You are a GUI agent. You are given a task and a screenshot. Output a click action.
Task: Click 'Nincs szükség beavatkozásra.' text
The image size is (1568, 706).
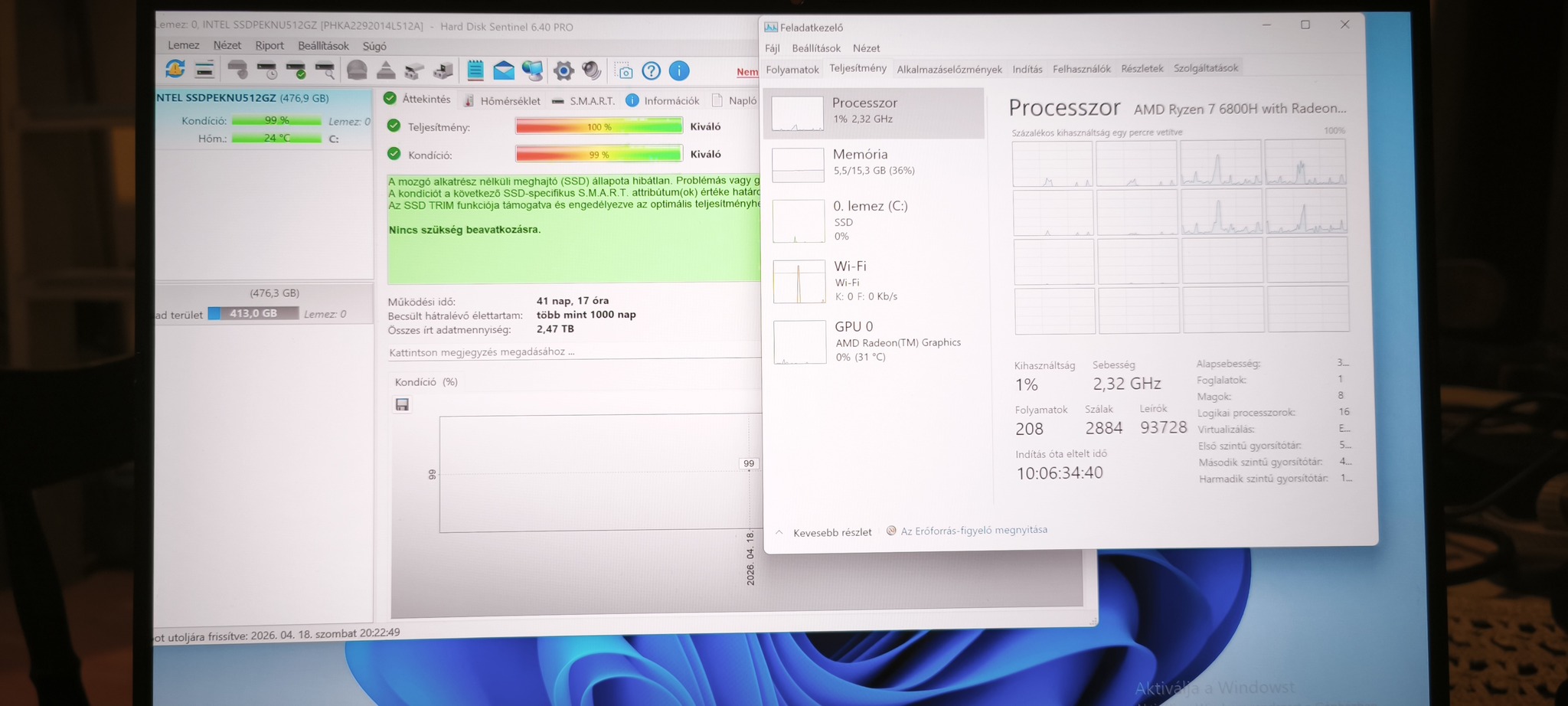coord(465,230)
